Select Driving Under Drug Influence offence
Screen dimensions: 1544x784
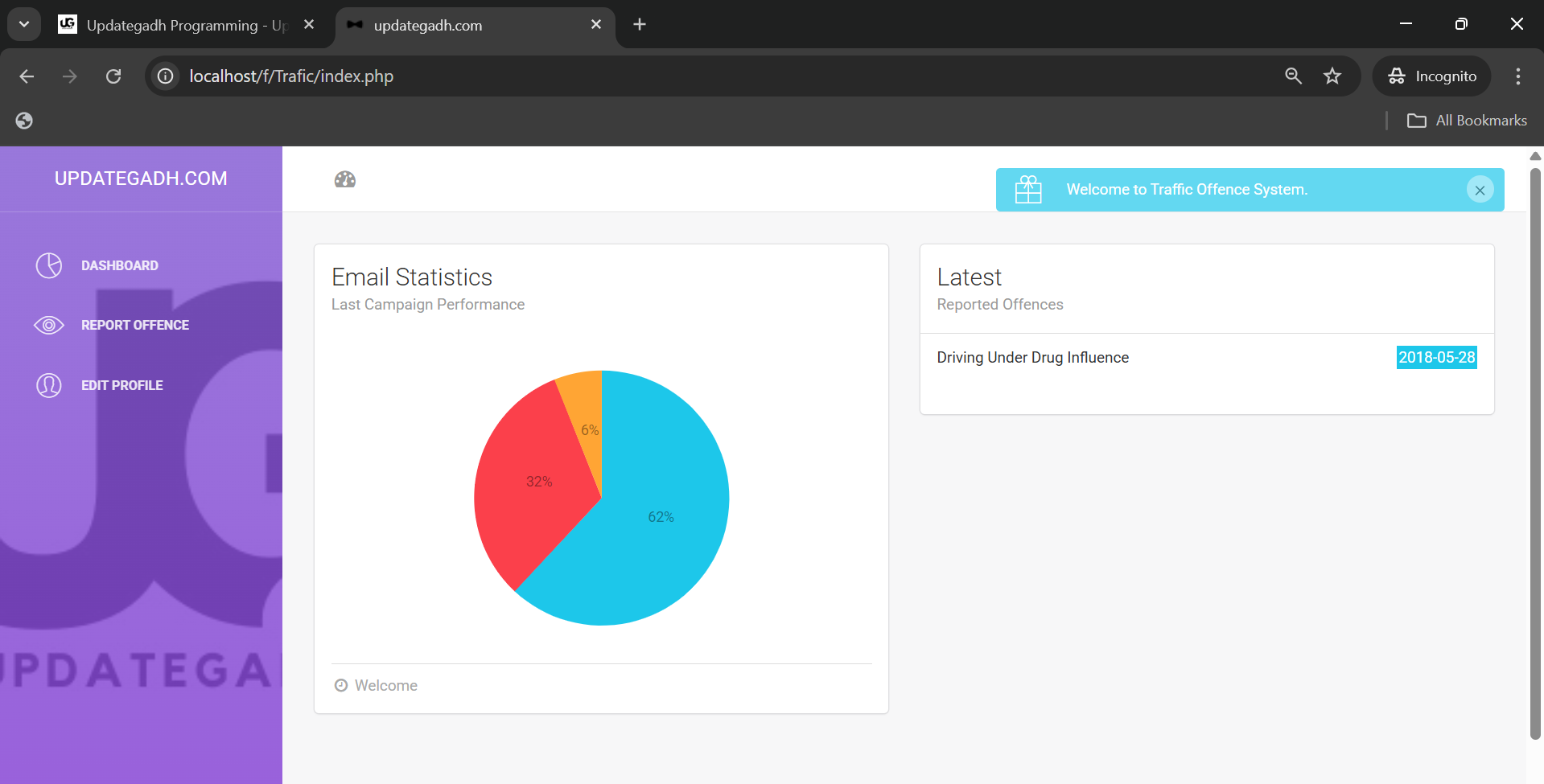coord(1032,358)
